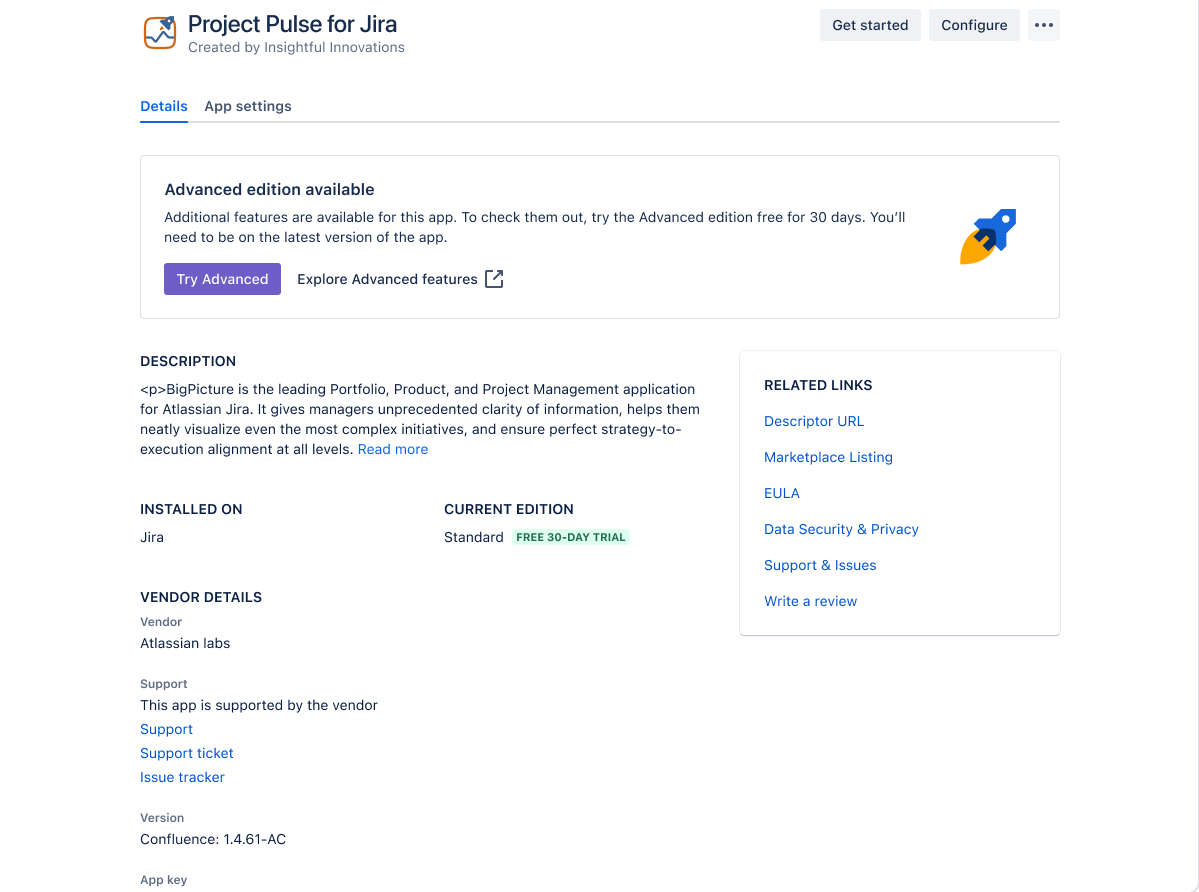Open the Support & Issues related link
This screenshot has width=1199, height=892.
pyautogui.click(x=820, y=565)
